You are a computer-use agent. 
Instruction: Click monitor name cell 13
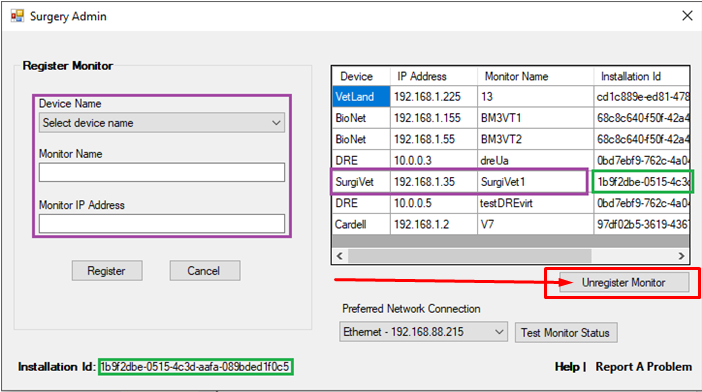[x=535, y=97]
